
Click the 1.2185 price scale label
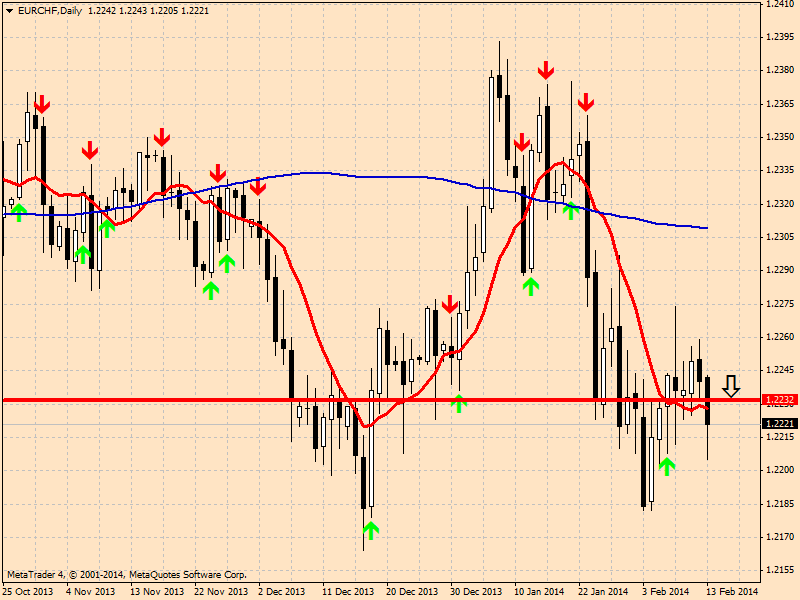coord(780,504)
